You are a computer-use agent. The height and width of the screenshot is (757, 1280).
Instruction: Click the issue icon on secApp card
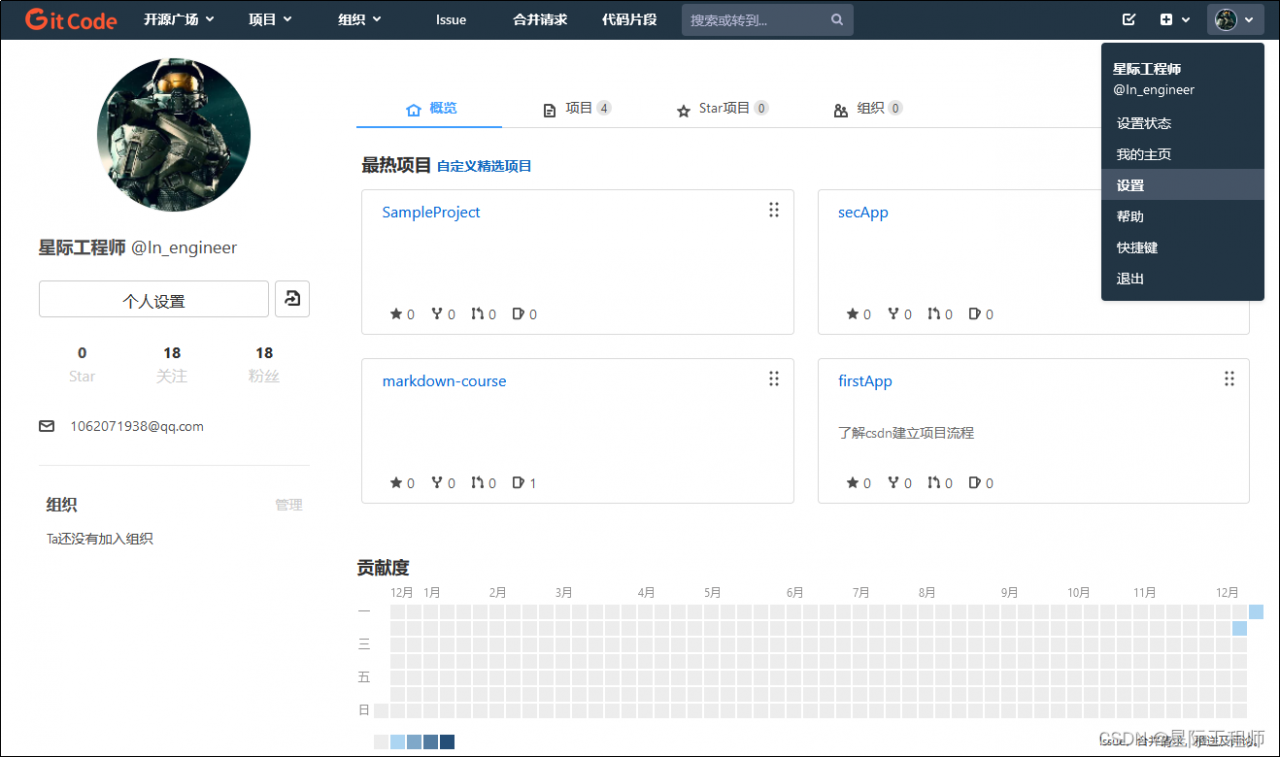click(x=975, y=314)
